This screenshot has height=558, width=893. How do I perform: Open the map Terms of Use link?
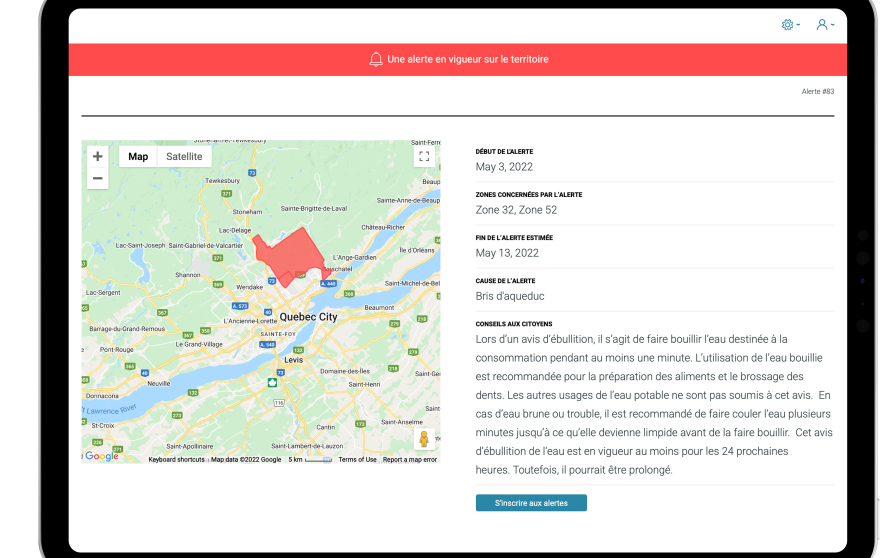pyautogui.click(x=357, y=459)
